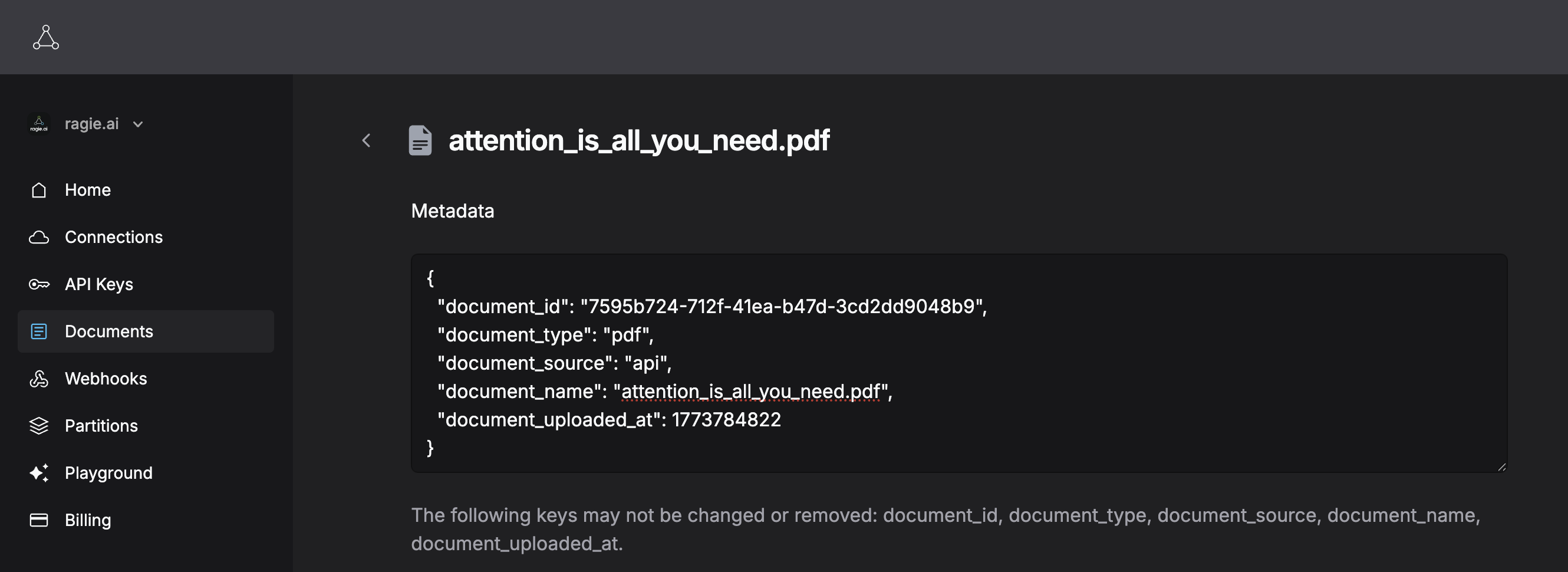Click the Billing credit card icon
1568x572 pixels.
[x=39, y=520]
